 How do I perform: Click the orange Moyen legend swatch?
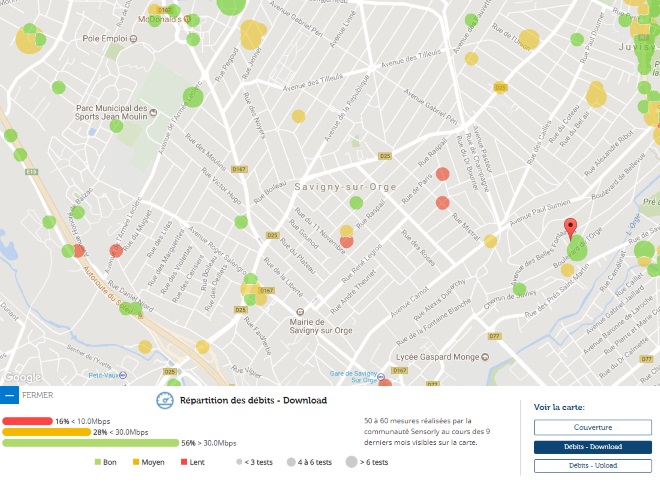pyautogui.click(x=135, y=463)
